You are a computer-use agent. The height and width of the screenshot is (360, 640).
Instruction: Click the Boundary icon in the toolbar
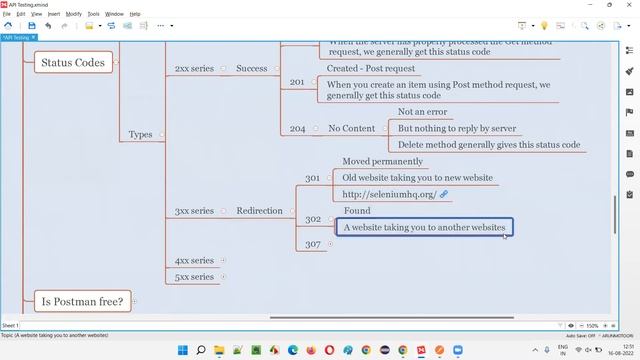(127, 26)
